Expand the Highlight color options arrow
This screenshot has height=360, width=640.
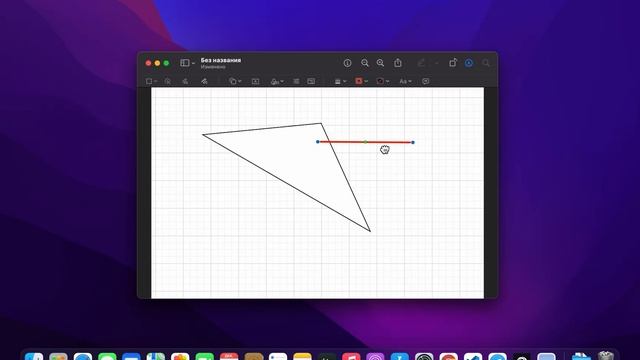[x=436, y=63]
